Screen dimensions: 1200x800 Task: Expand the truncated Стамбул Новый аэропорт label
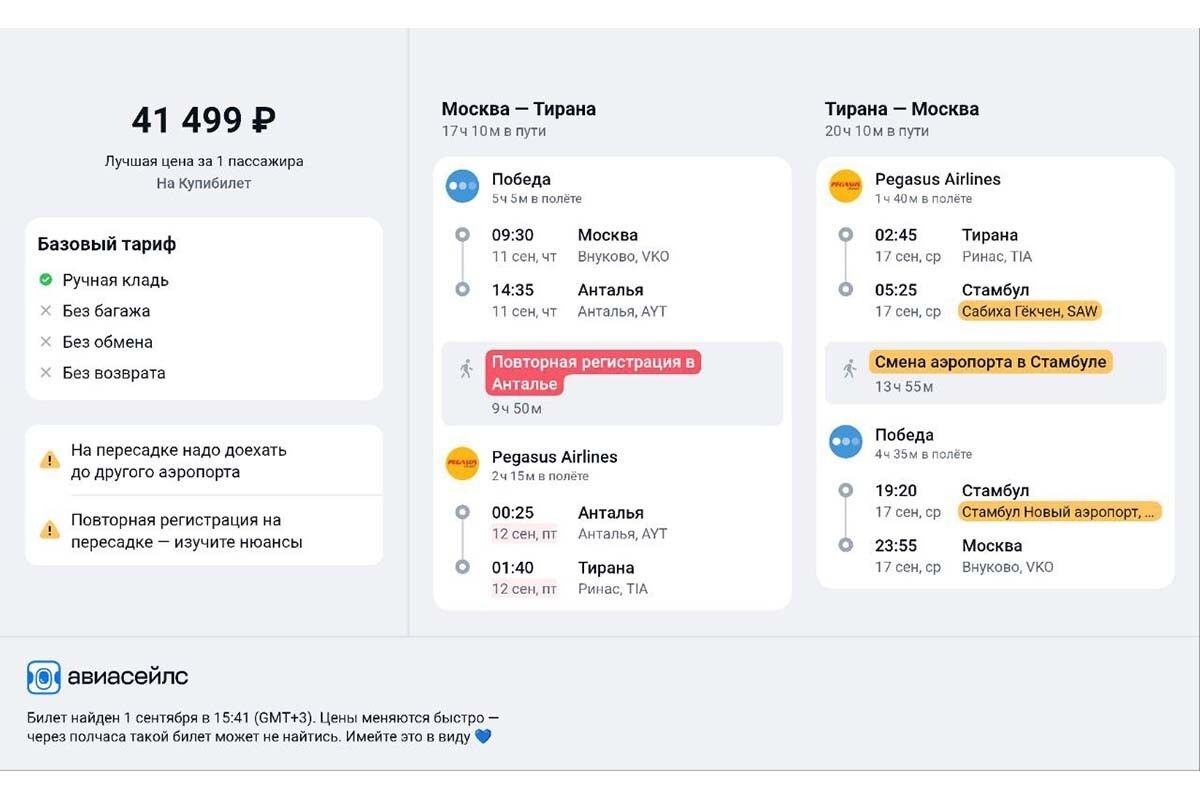[1059, 511]
